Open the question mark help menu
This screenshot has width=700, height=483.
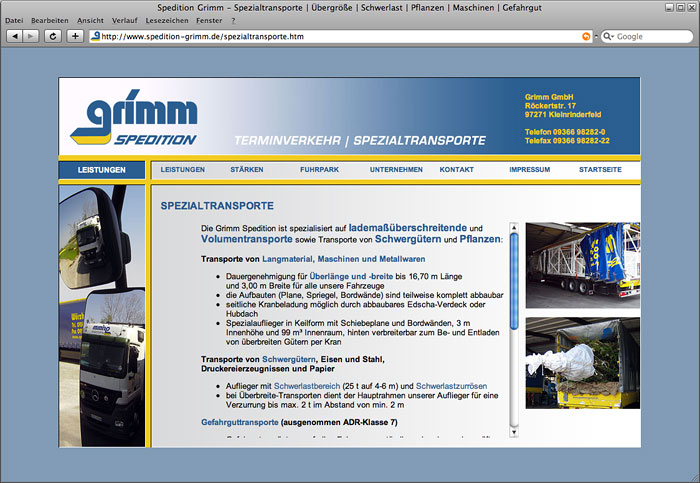click(233, 21)
